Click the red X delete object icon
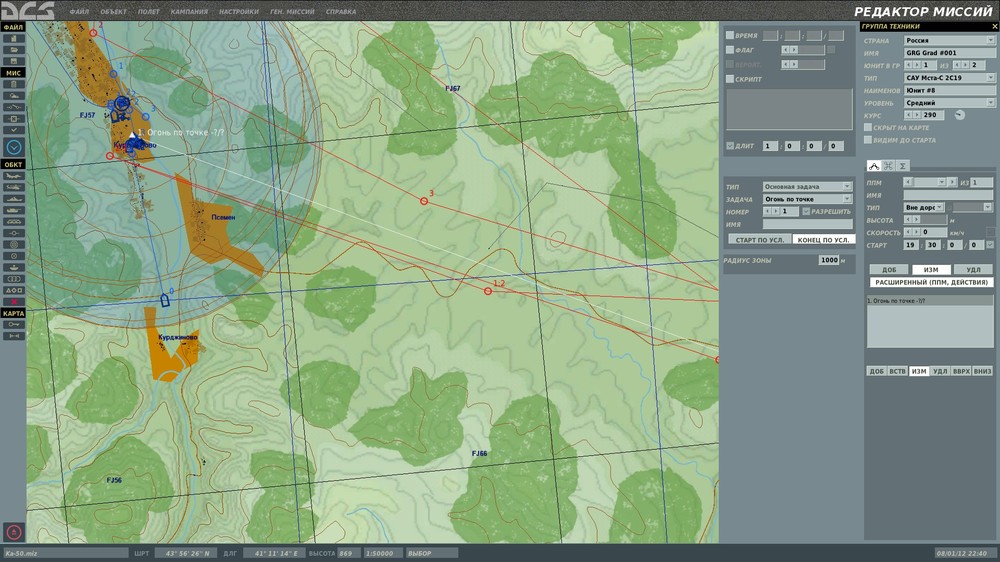This screenshot has width=1000, height=562. 13,302
